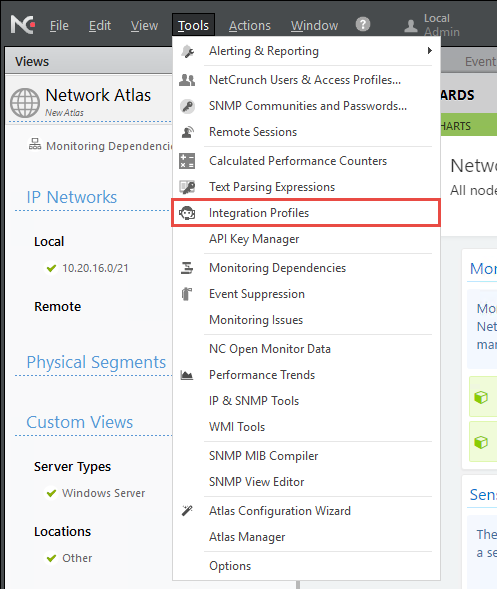Open Options from Tools menu

(x=306, y=566)
